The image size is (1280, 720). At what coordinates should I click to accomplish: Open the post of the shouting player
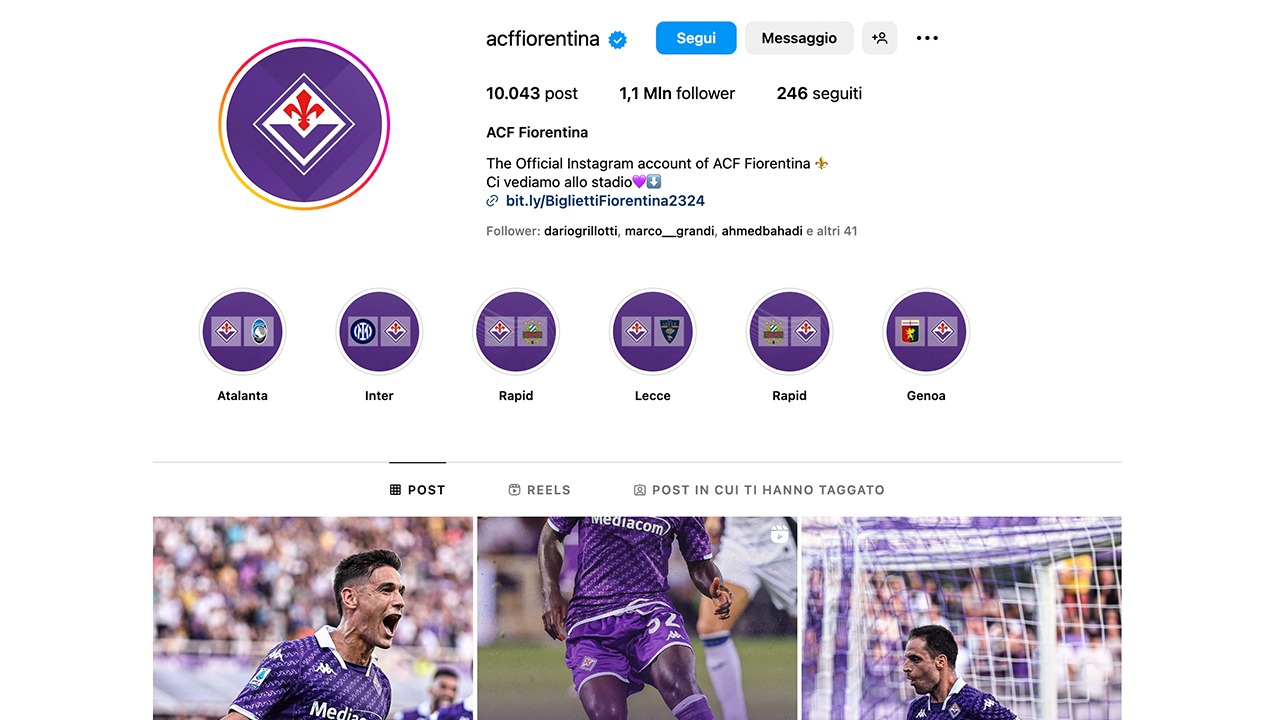[x=313, y=618]
